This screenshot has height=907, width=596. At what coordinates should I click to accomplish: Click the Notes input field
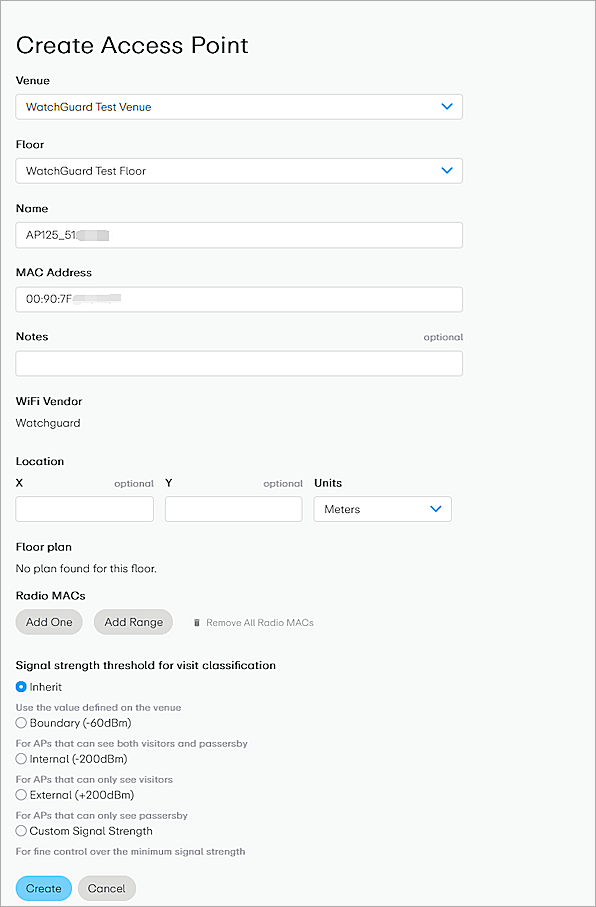pos(238,363)
